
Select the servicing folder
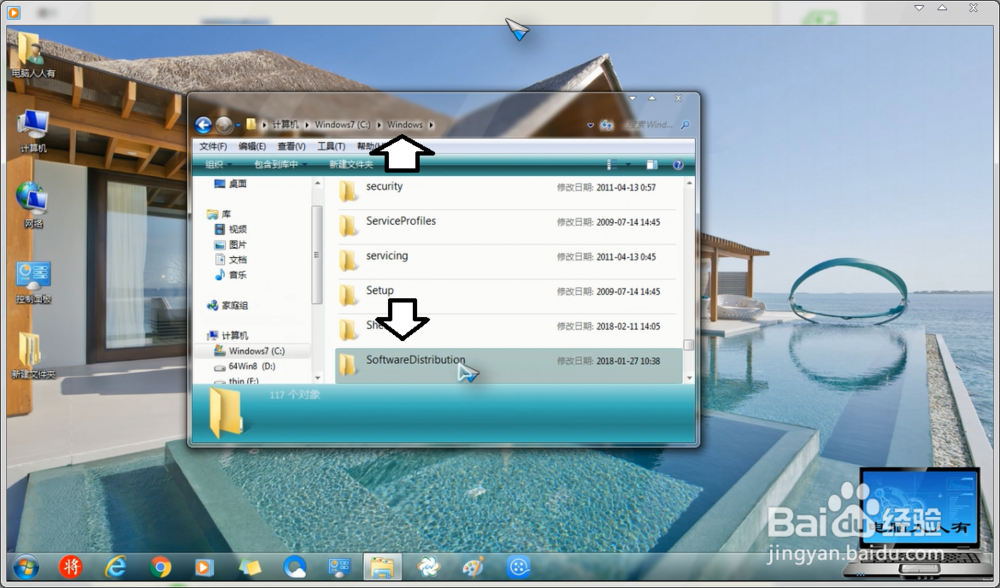(x=506, y=260)
